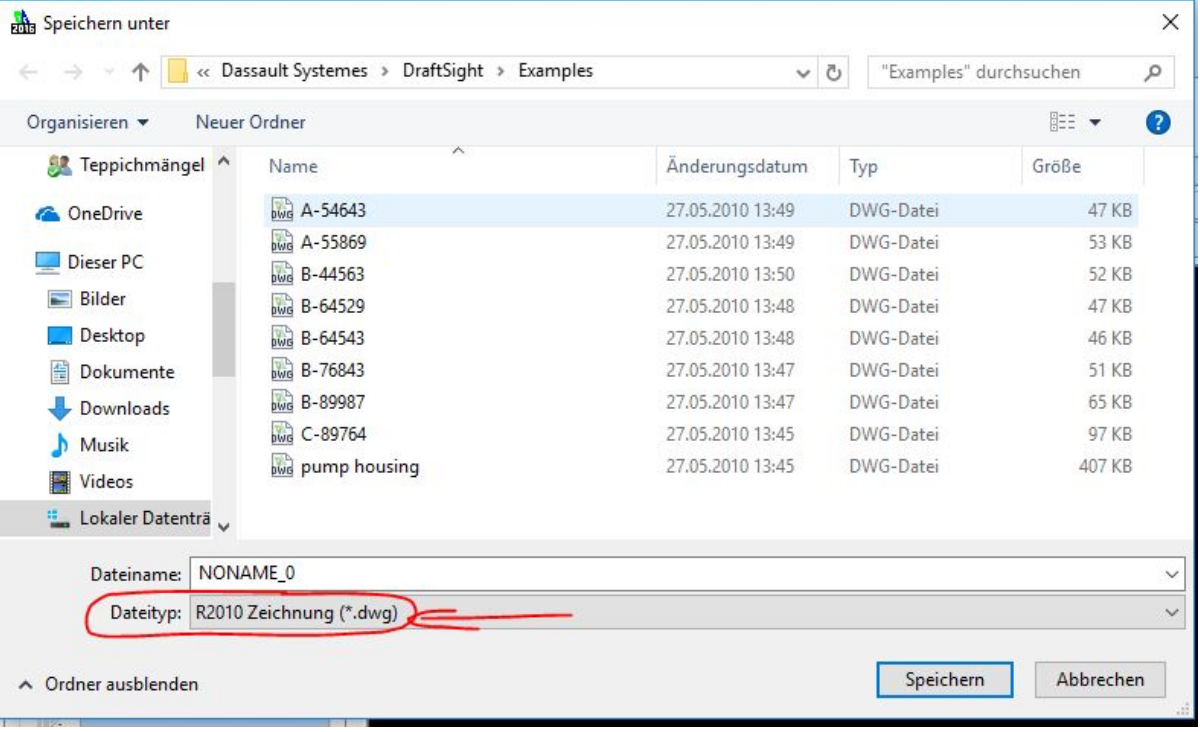Close the Speichern unter dialog
The height and width of the screenshot is (732, 1200).
1170,22
